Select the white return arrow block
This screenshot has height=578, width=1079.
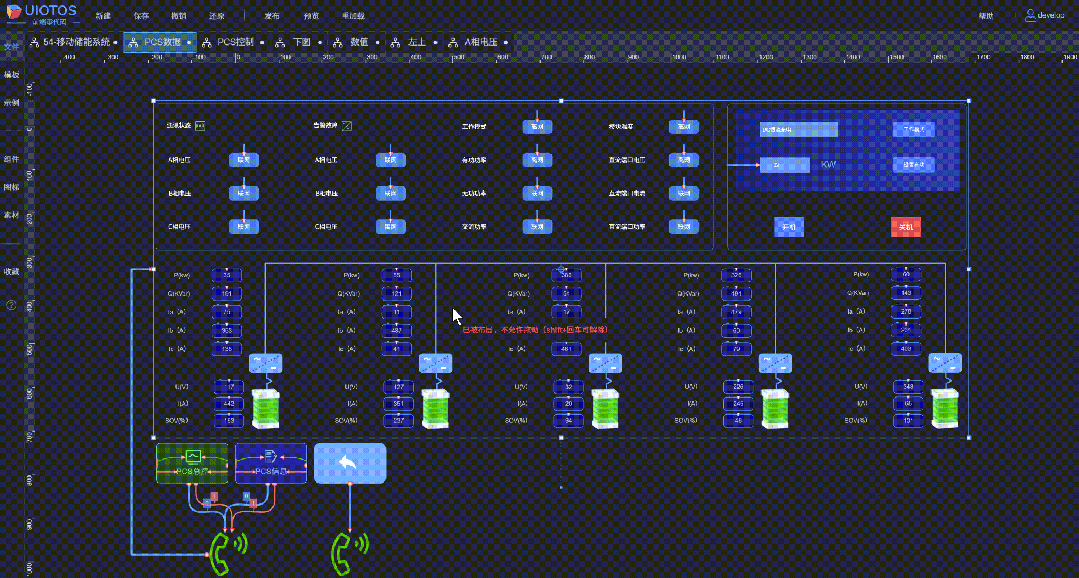click(x=350, y=463)
